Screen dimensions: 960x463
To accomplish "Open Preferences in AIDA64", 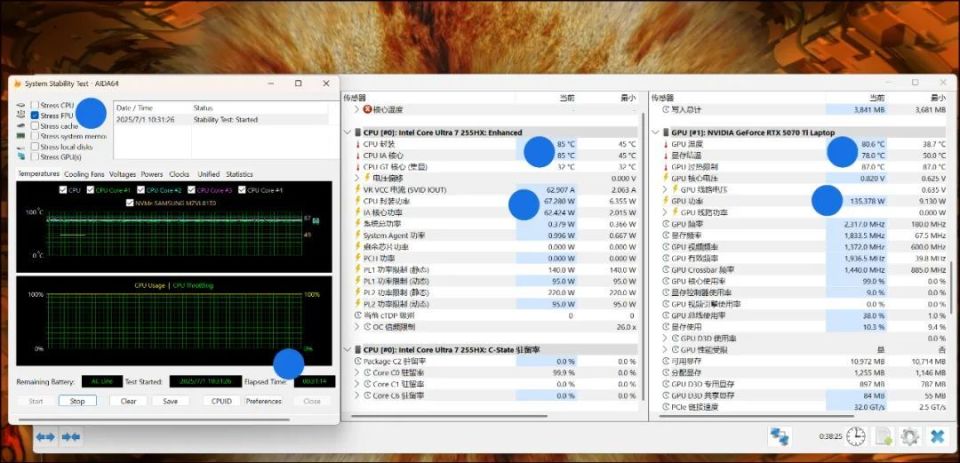I will [x=264, y=401].
